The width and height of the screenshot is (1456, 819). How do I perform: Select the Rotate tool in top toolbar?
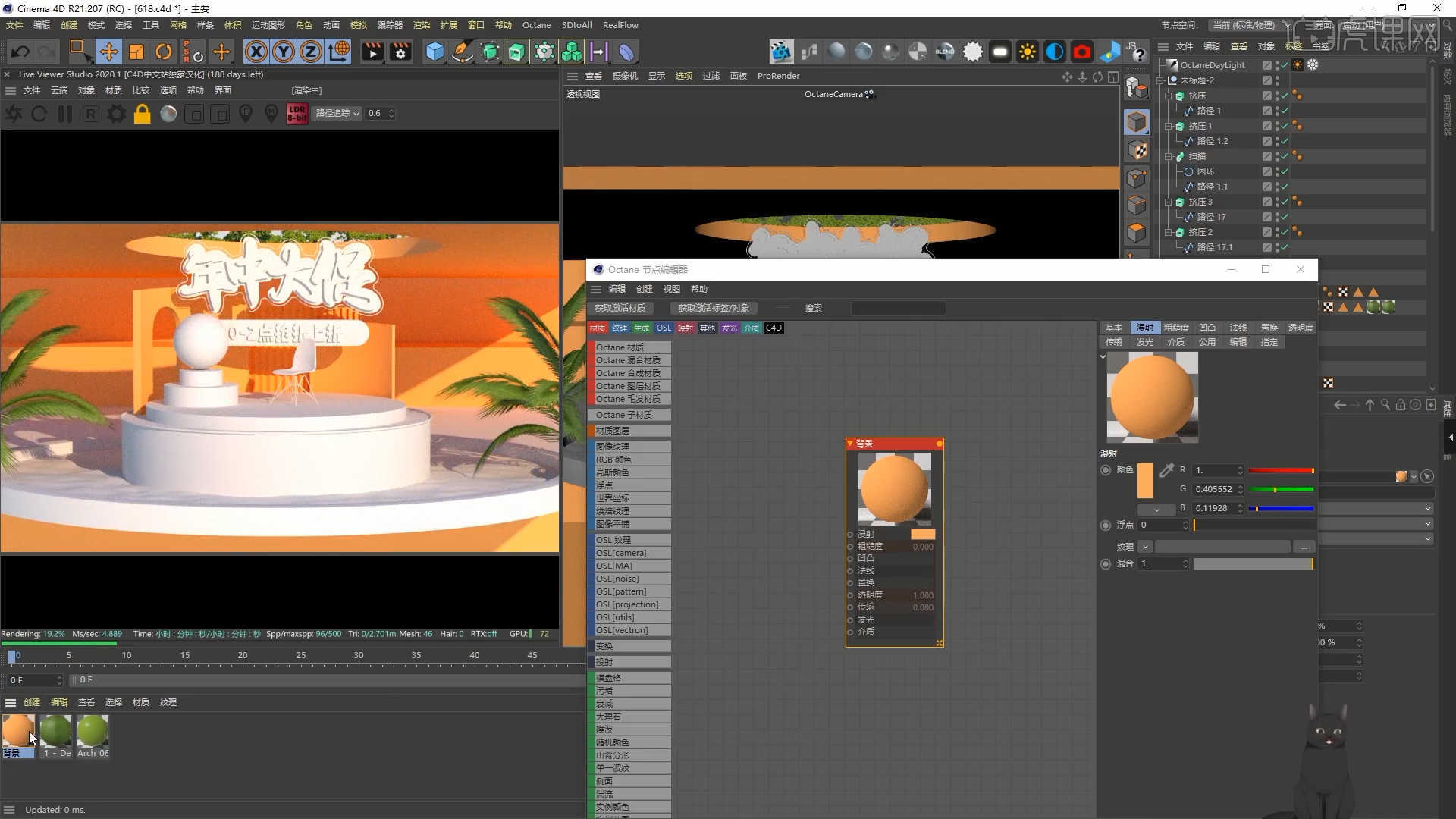(x=164, y=52)
